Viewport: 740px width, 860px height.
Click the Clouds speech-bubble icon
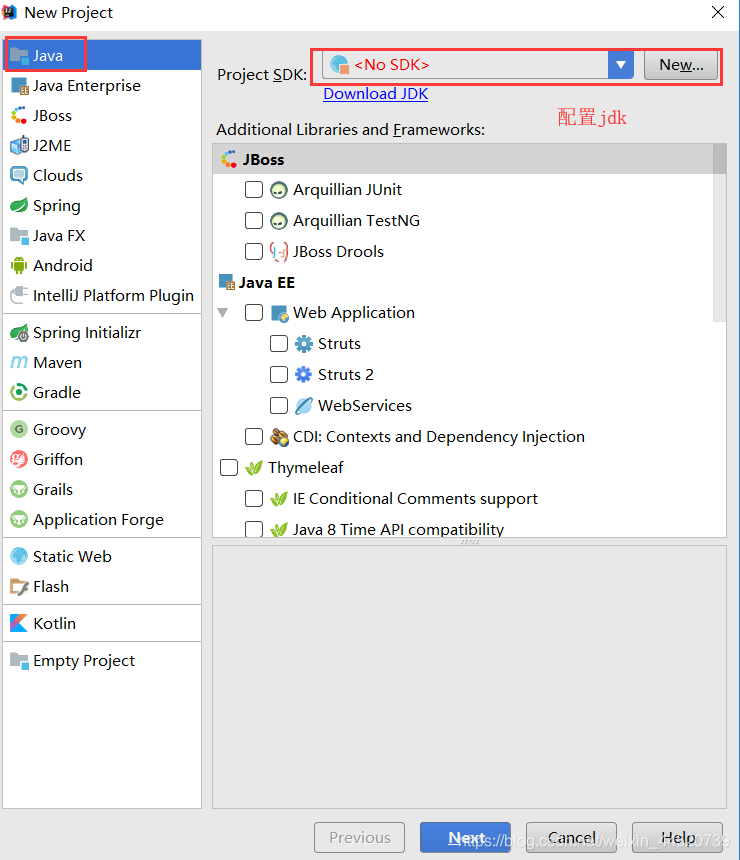[19, 176]
